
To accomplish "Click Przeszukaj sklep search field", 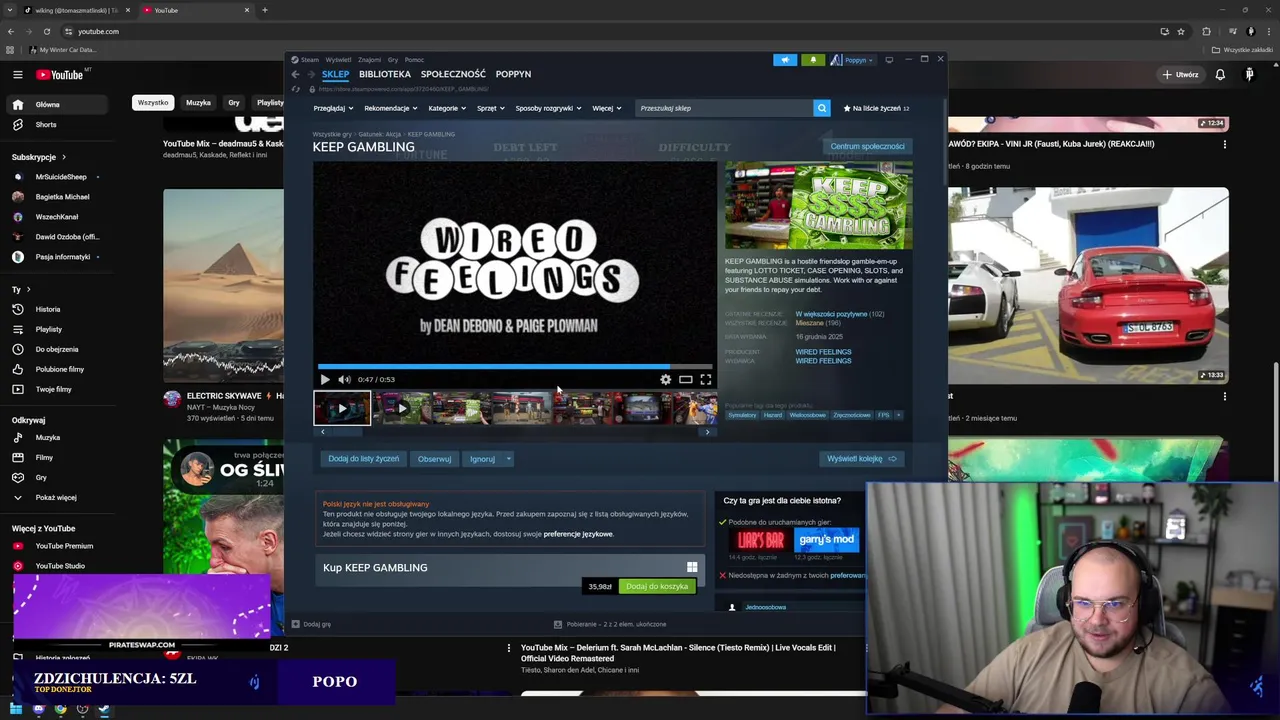I will click(725, 108).
